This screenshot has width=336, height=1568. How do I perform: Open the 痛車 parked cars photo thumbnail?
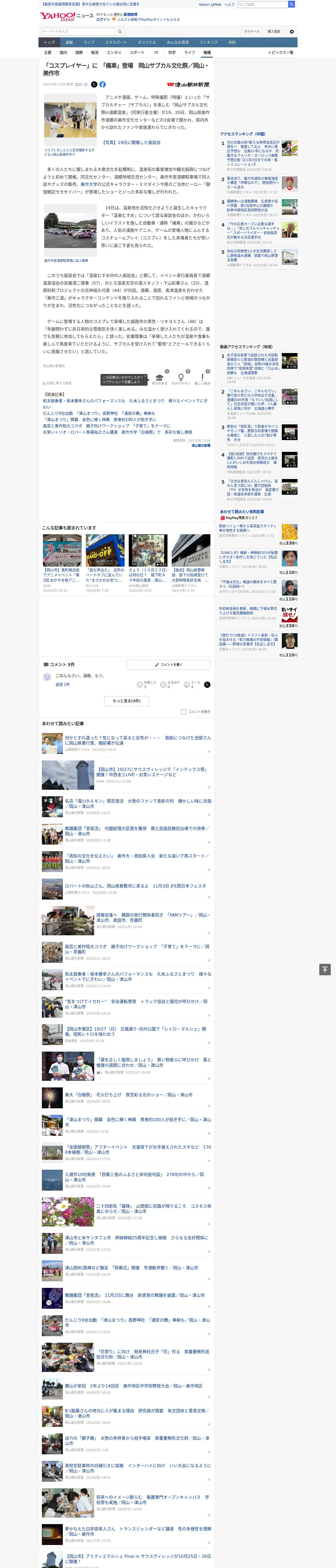coord(70,230)
